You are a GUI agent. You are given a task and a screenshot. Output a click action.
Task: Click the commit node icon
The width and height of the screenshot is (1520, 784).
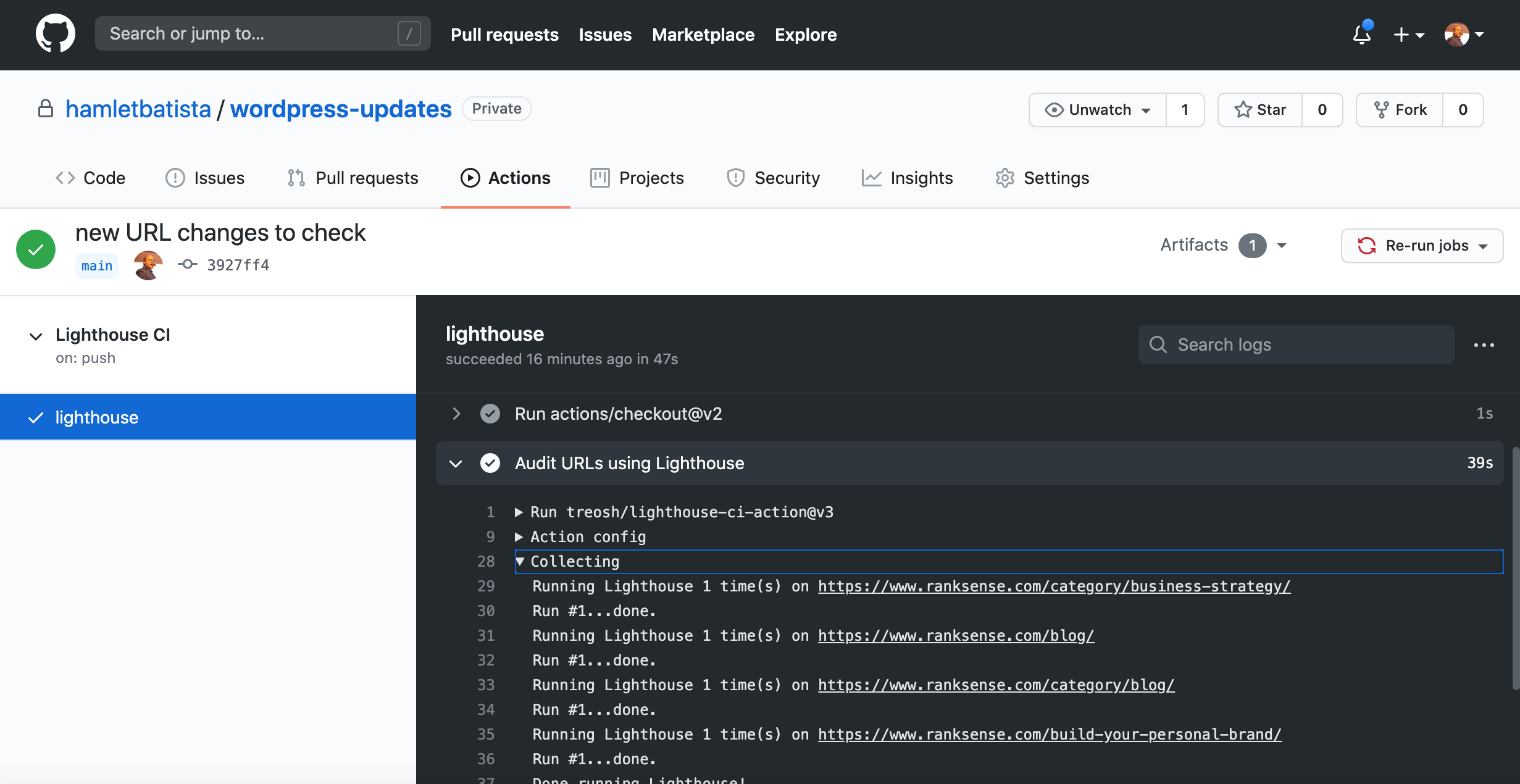(187, 265)
